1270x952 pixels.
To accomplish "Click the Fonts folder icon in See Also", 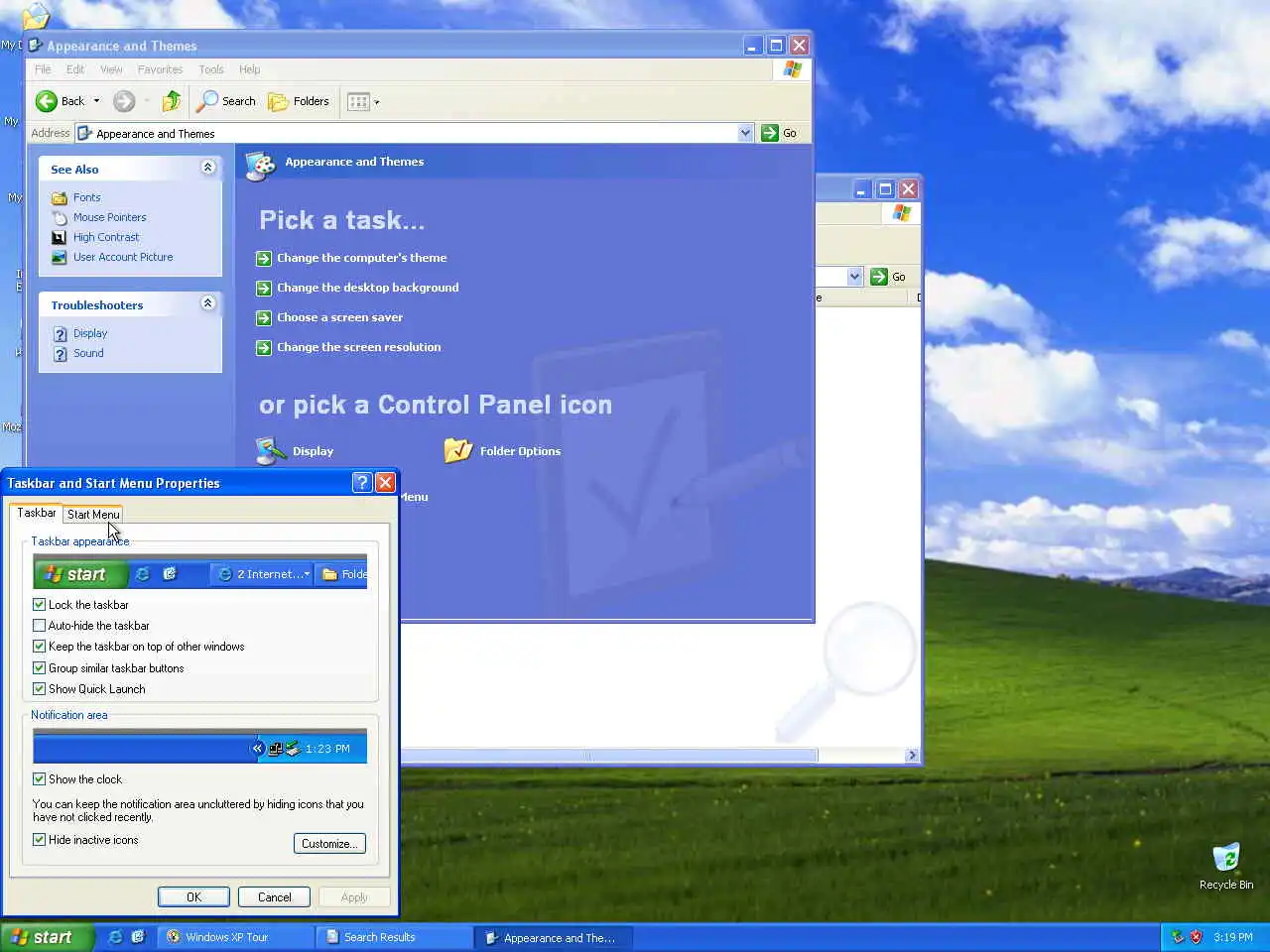I will tap(59, 197).
